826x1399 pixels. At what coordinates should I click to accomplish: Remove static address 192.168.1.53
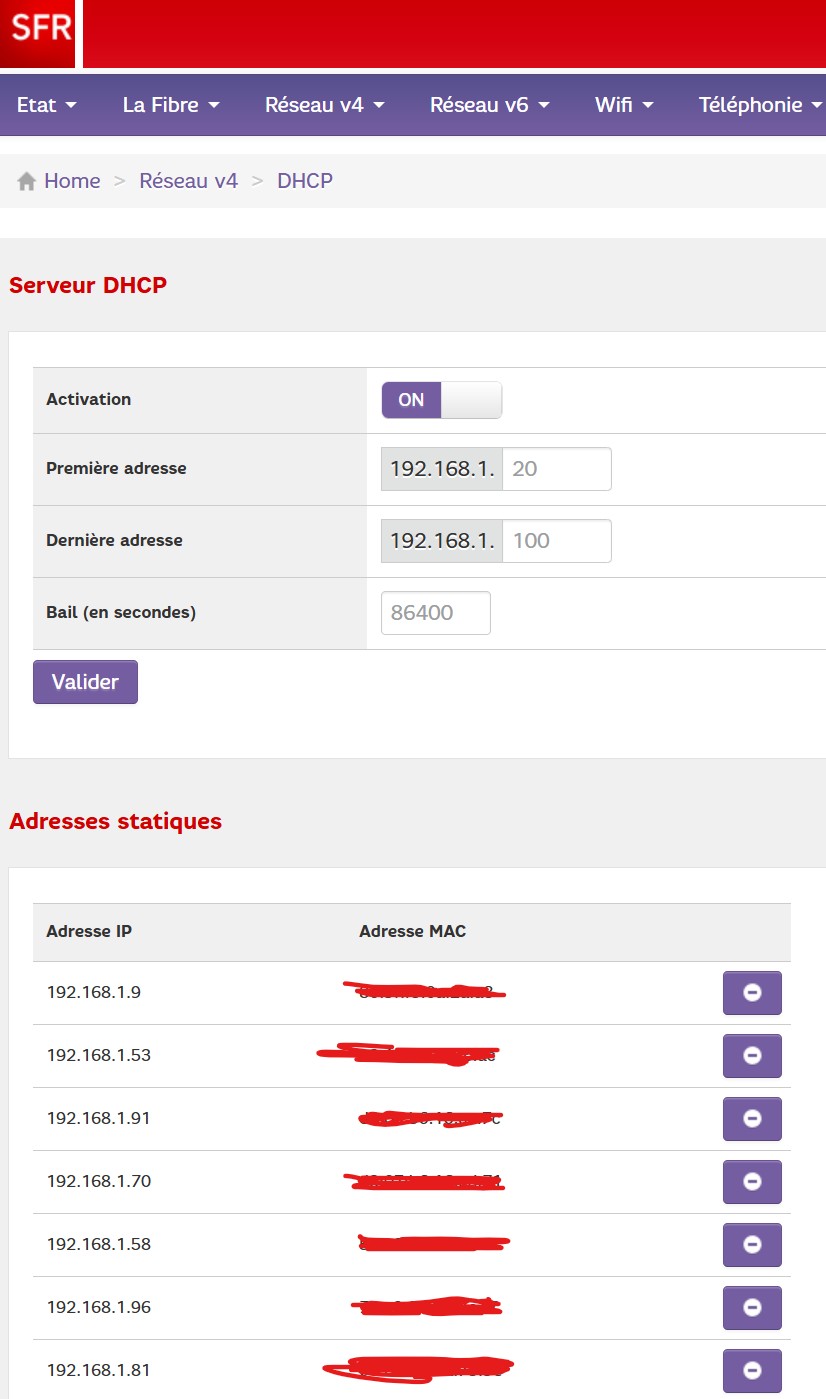752,1056
